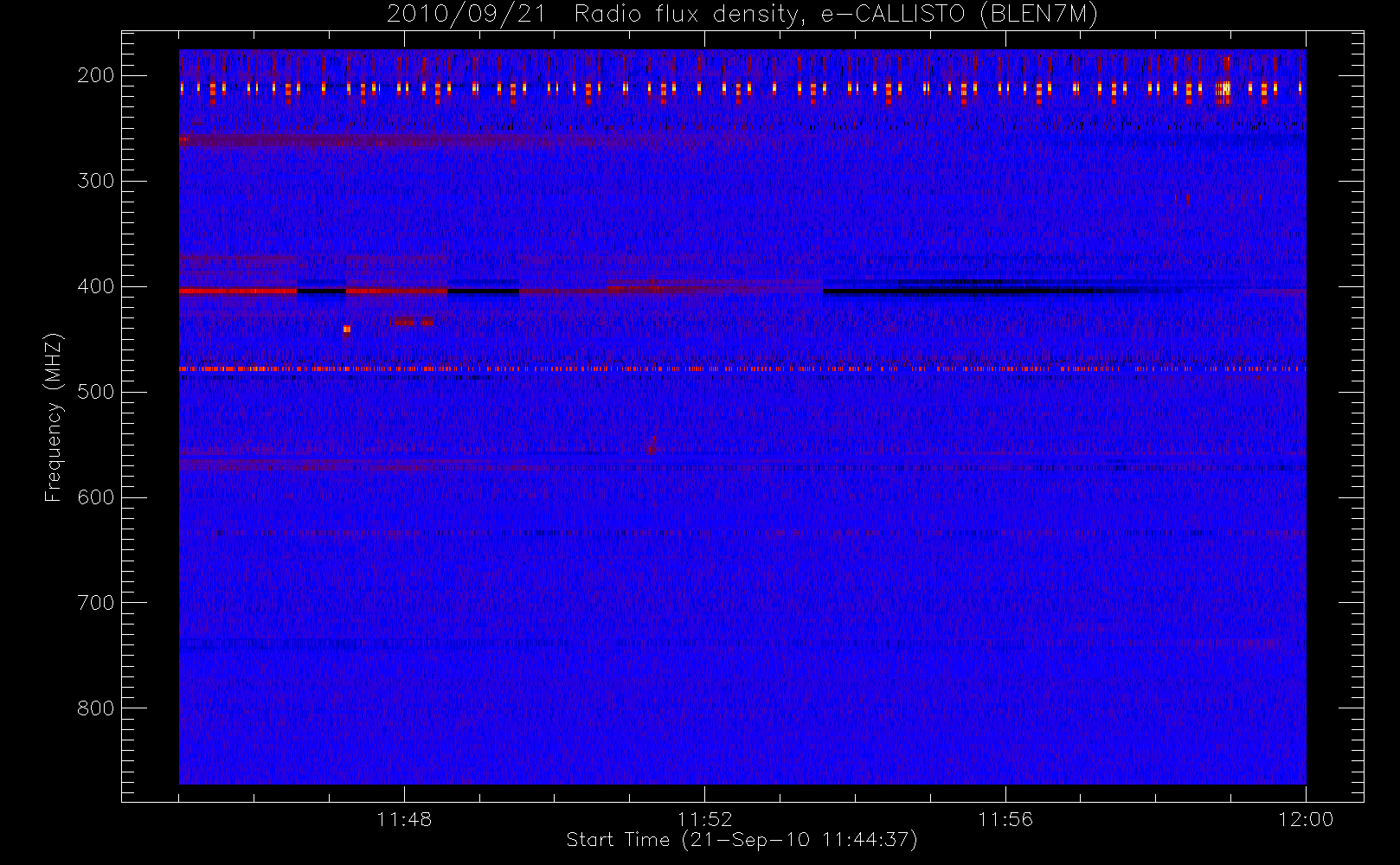This screenshot has height=865, width=1400.
Task: Click the 'Frequency (MHZ)' y-axis label
Action: pyautogui.click(x=54, y=417)
